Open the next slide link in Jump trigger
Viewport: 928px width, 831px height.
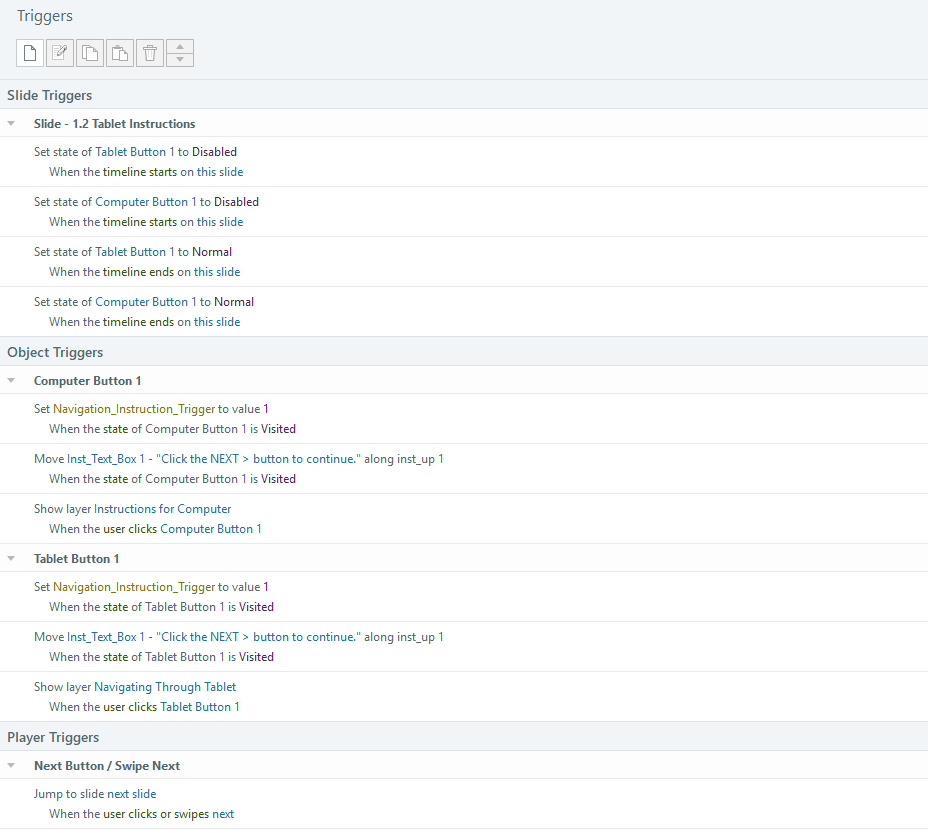click(131, 793)
